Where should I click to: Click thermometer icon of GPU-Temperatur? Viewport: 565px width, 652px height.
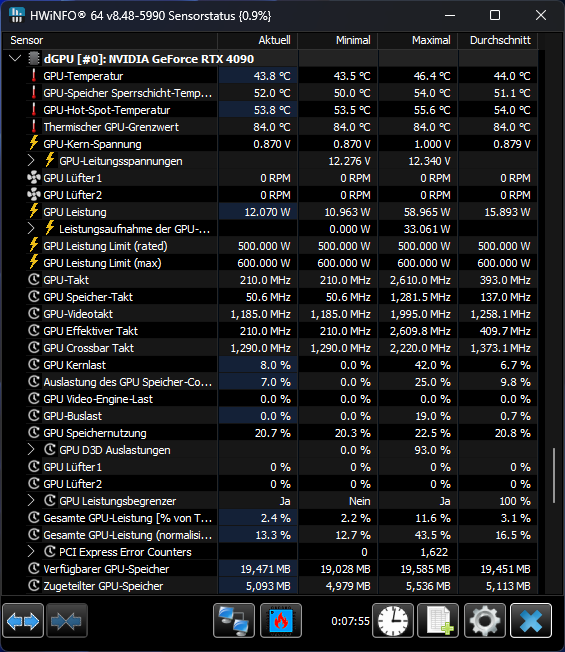[34, 76]
